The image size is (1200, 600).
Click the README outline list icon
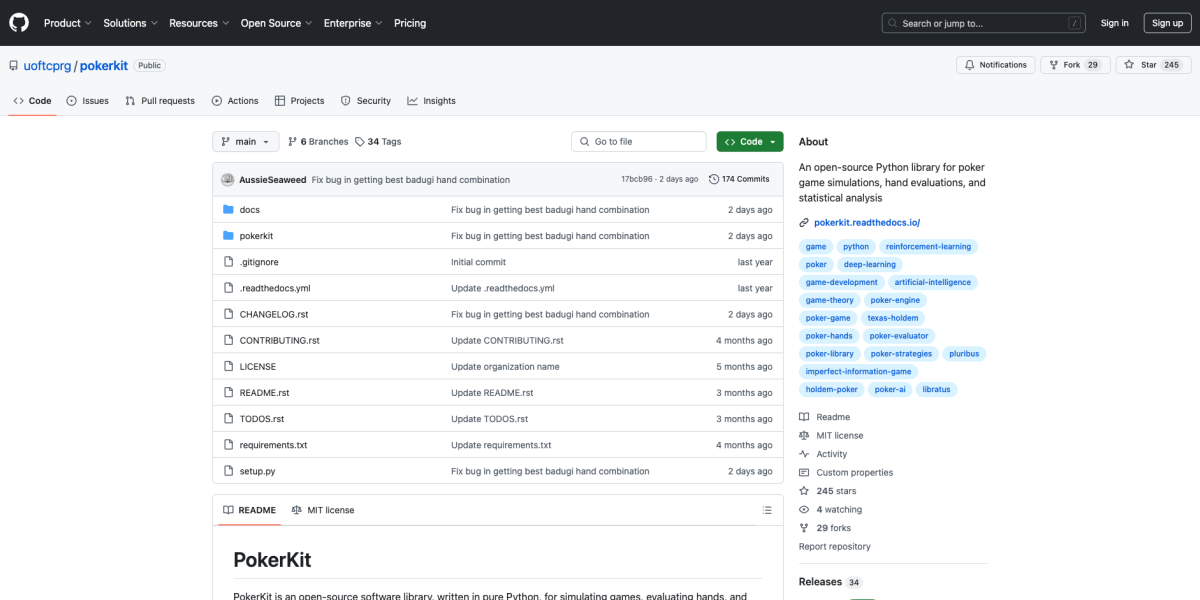pos(766,510)
